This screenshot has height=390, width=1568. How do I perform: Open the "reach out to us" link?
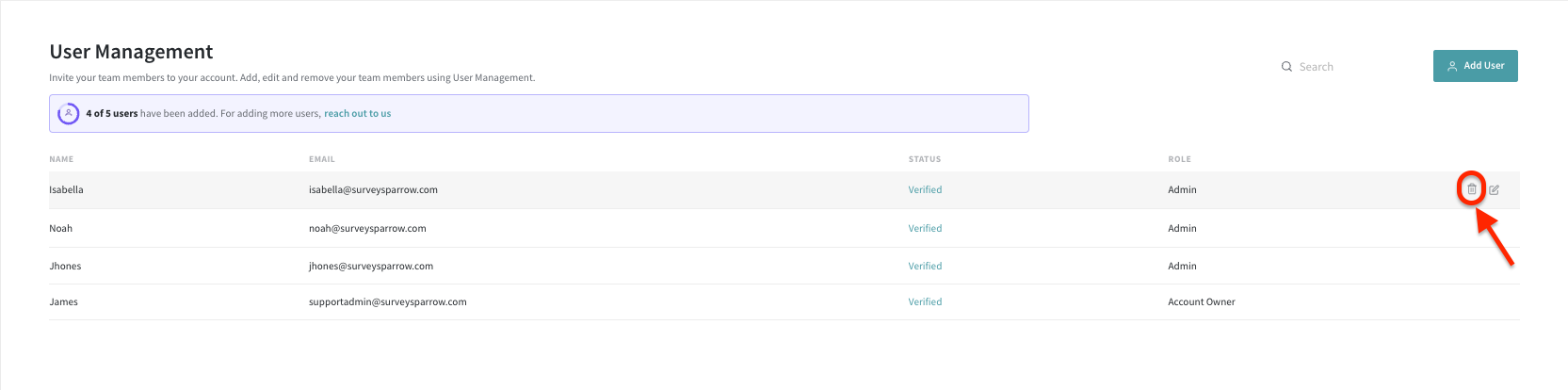[357, 114]
